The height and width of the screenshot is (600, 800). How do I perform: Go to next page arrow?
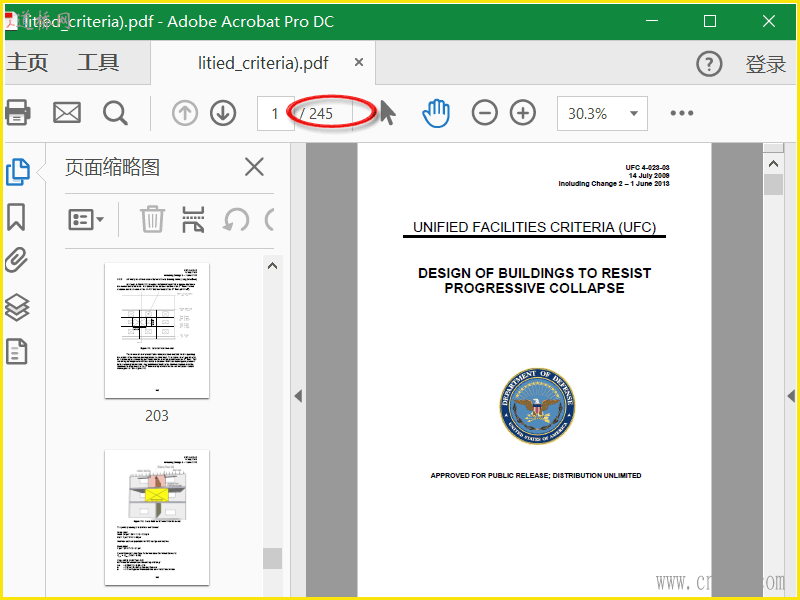click(x=223, y=113)
